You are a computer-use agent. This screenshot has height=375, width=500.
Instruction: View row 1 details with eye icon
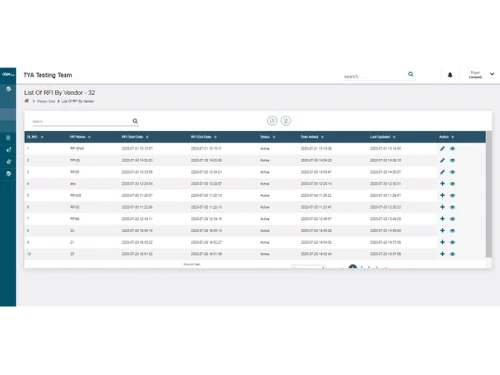point(452,149)
